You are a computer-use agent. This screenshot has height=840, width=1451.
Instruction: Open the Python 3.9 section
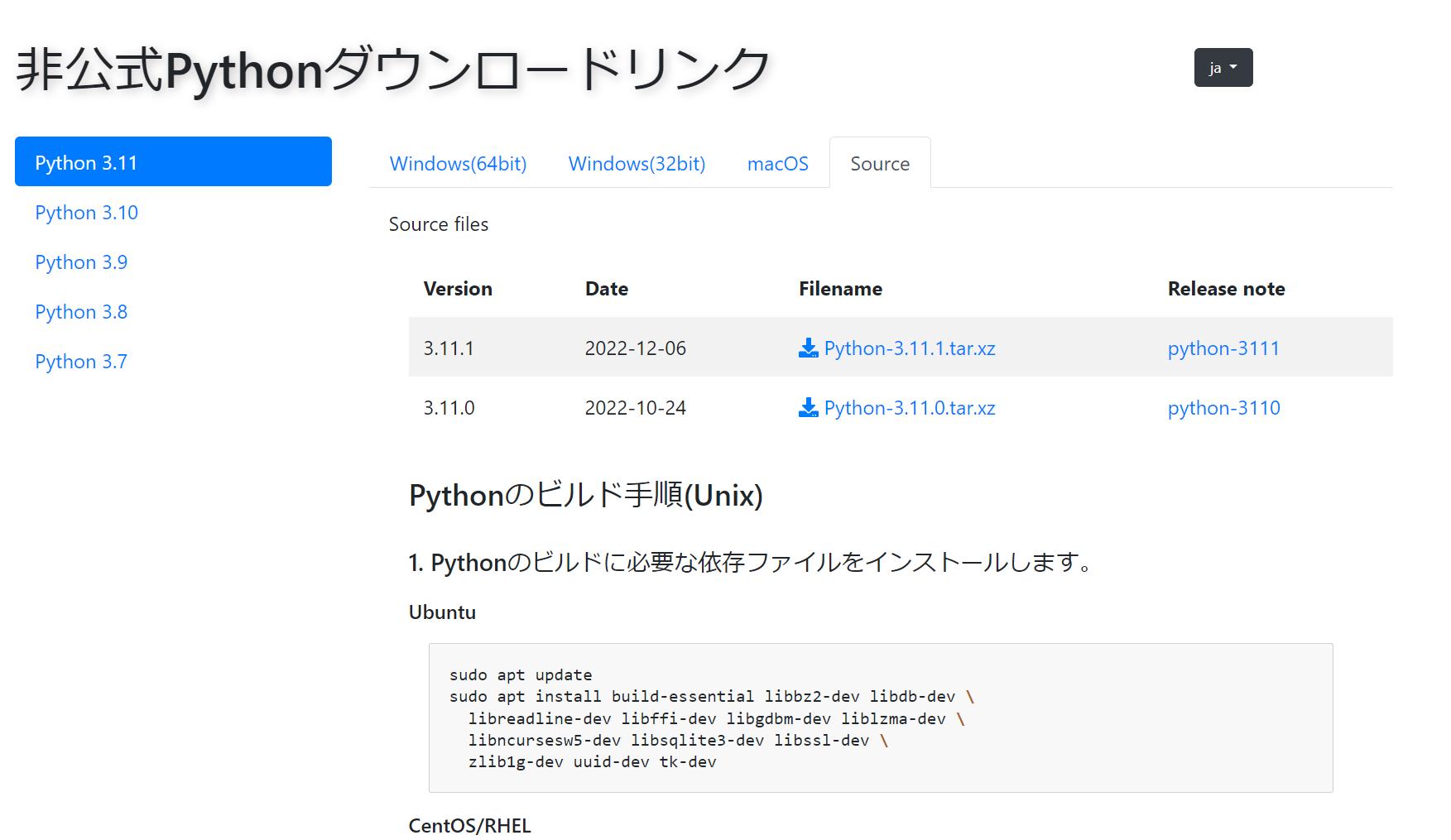80,262
